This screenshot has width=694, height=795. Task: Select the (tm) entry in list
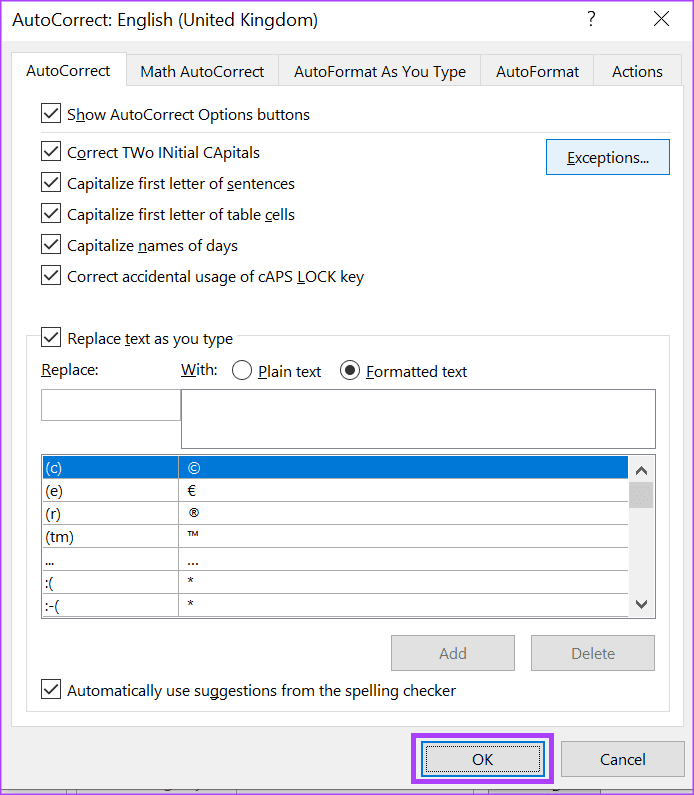click(x=335, y=536)
